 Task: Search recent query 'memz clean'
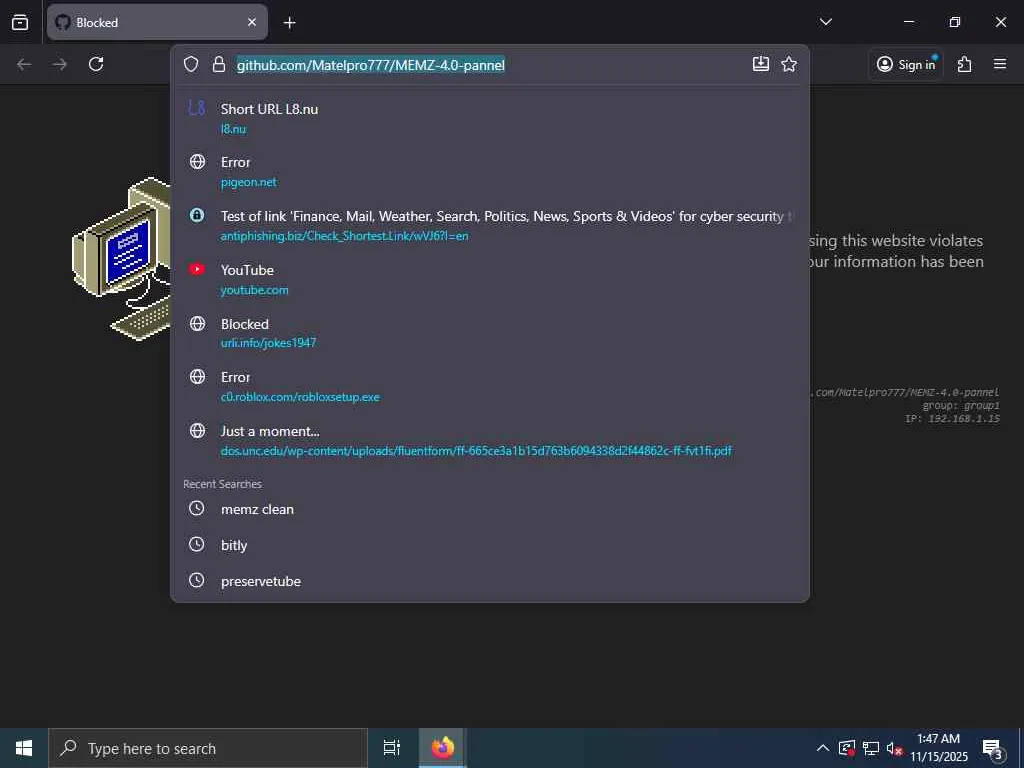[490, 509]
